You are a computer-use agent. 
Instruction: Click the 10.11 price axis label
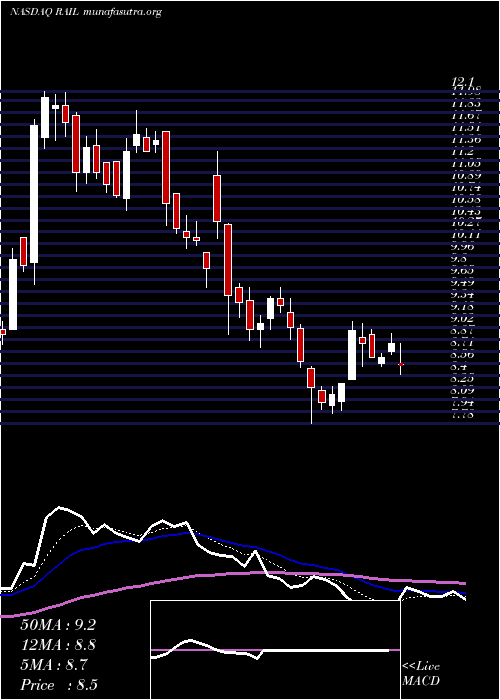coord(466,234)
